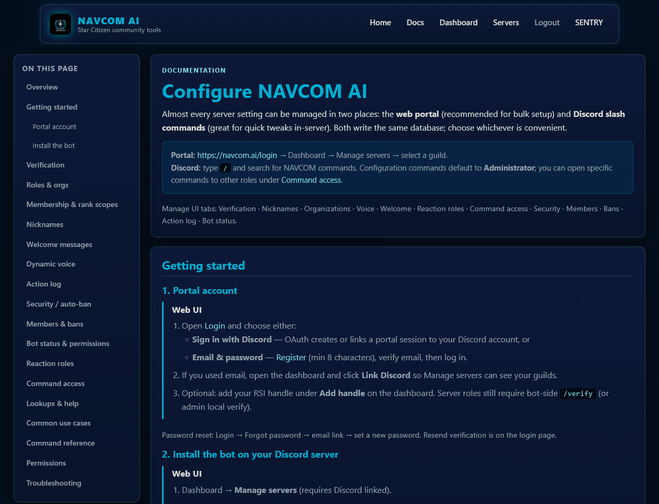Click the 'Email & password' bold text

(227, 358)
